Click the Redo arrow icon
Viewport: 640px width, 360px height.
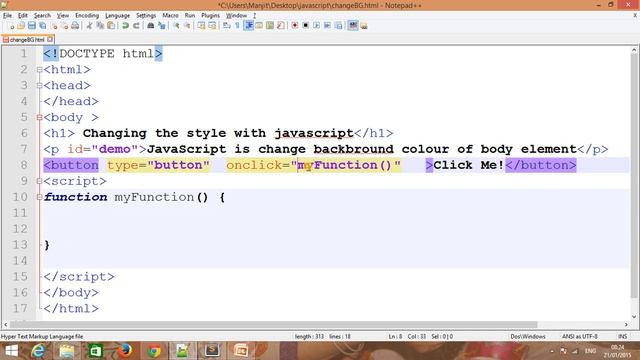point(136,26)
